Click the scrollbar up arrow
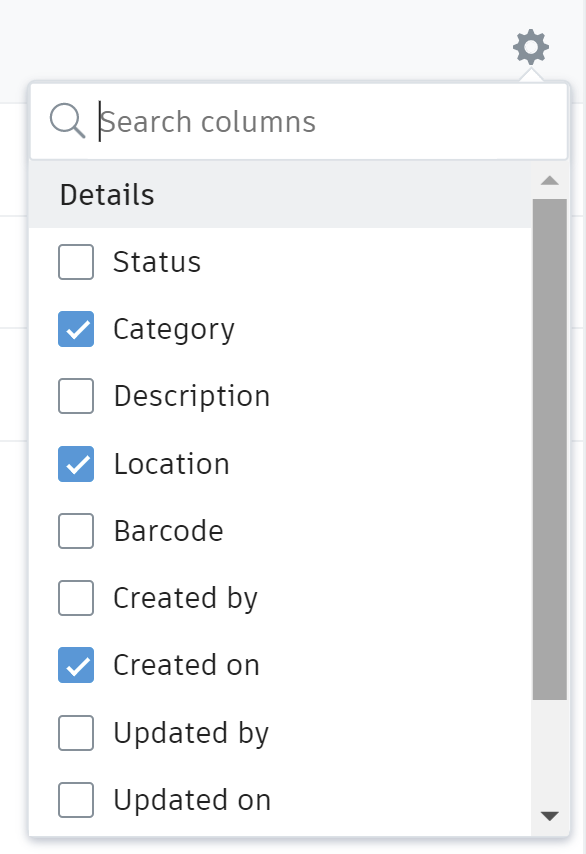The width and height of the screenshot is (586, 854). point(549,179)
